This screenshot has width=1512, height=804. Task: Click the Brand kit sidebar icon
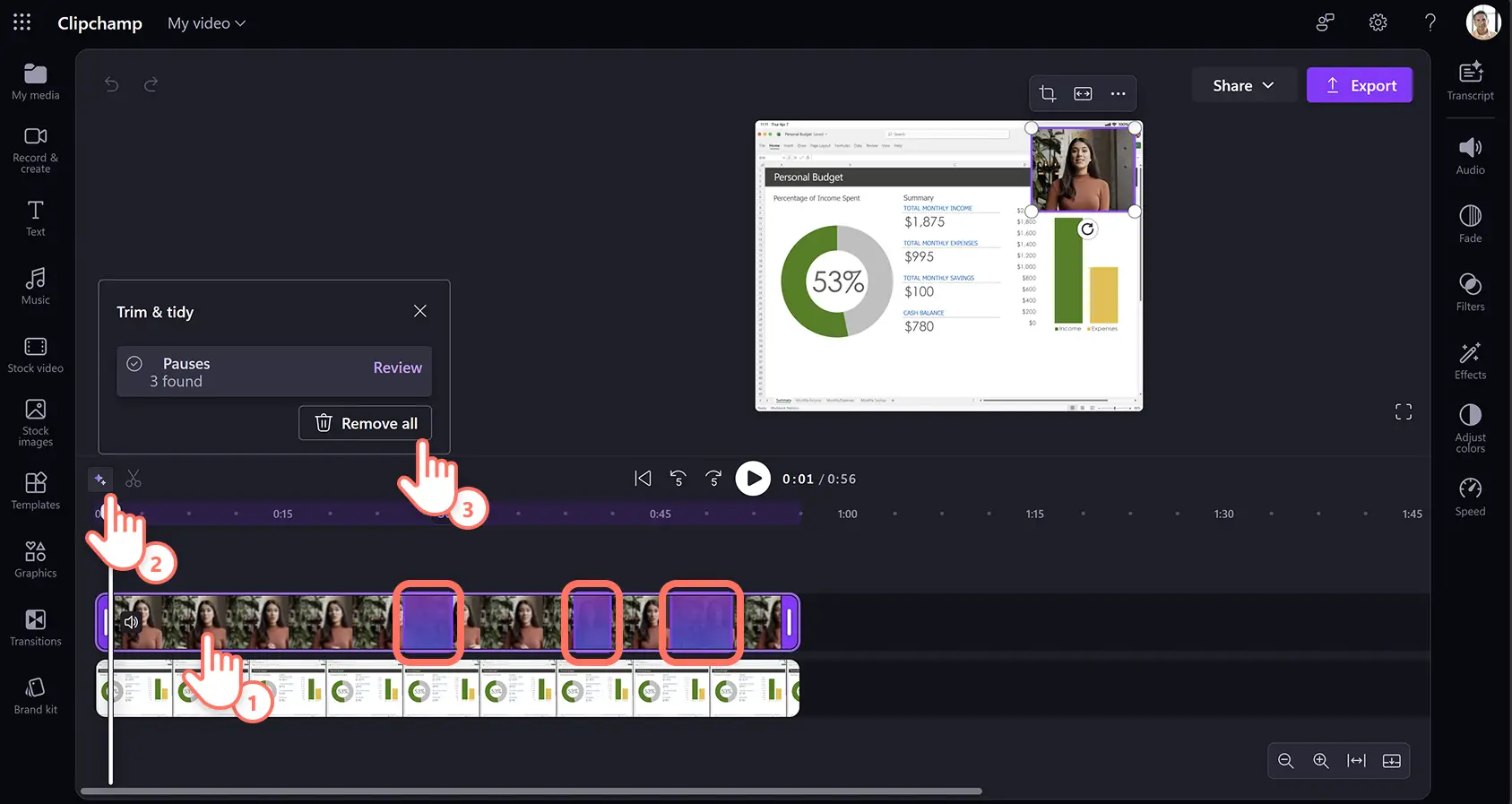click(36, 696)
